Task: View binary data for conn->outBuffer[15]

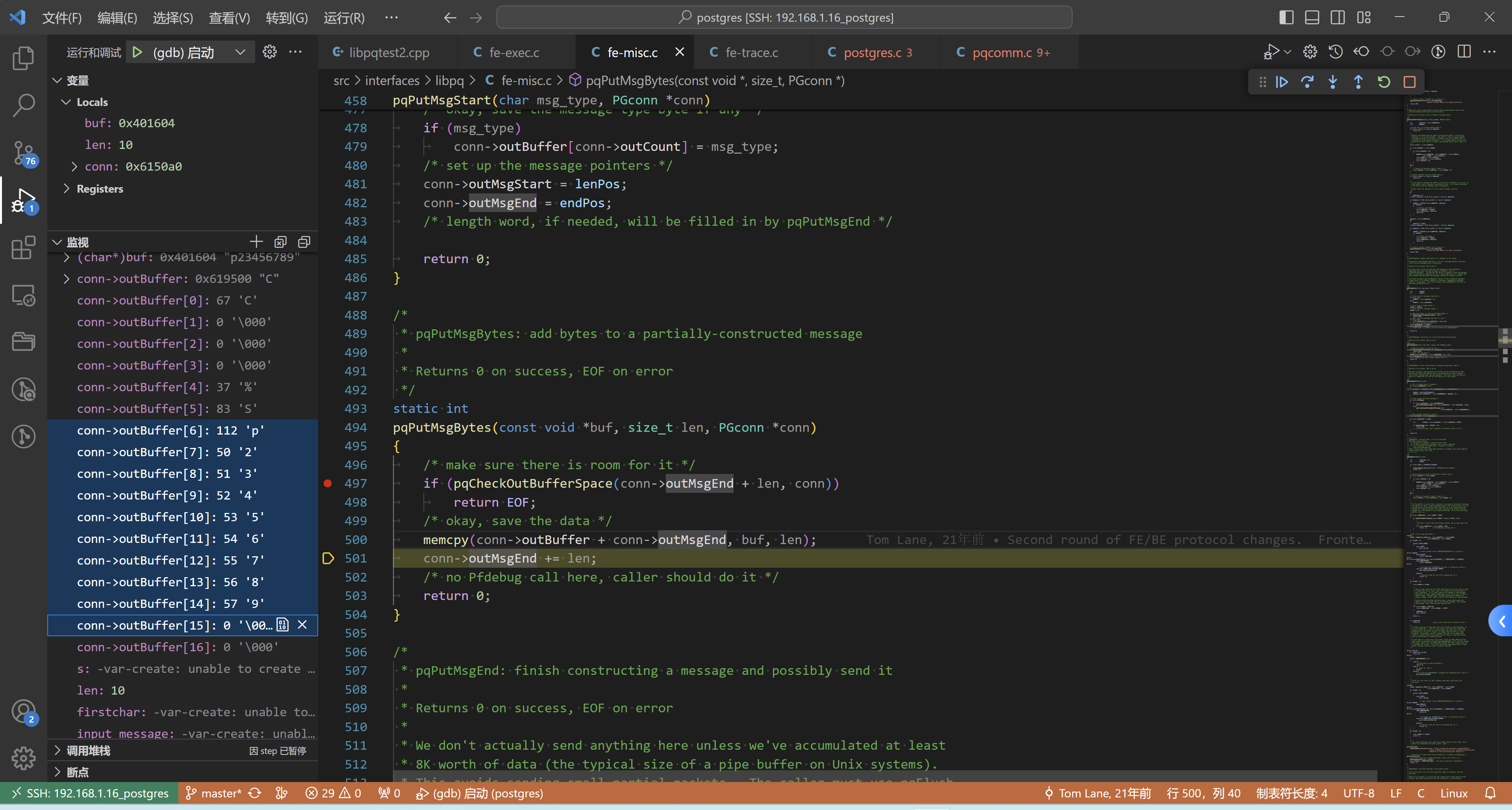Action: click(282, 625)
